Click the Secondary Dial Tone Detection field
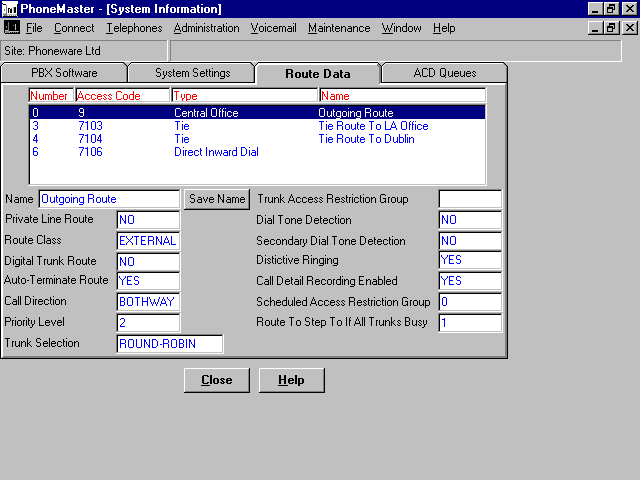The width and height of the screenshot is (640, 480). tap(470, 241)
